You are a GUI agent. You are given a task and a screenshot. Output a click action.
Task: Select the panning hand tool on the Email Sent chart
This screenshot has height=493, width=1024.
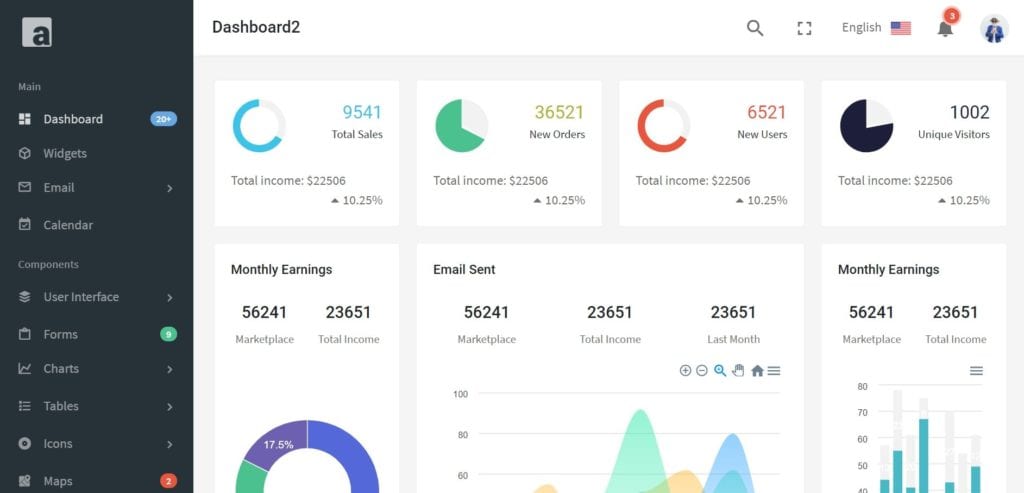(739, 371)
